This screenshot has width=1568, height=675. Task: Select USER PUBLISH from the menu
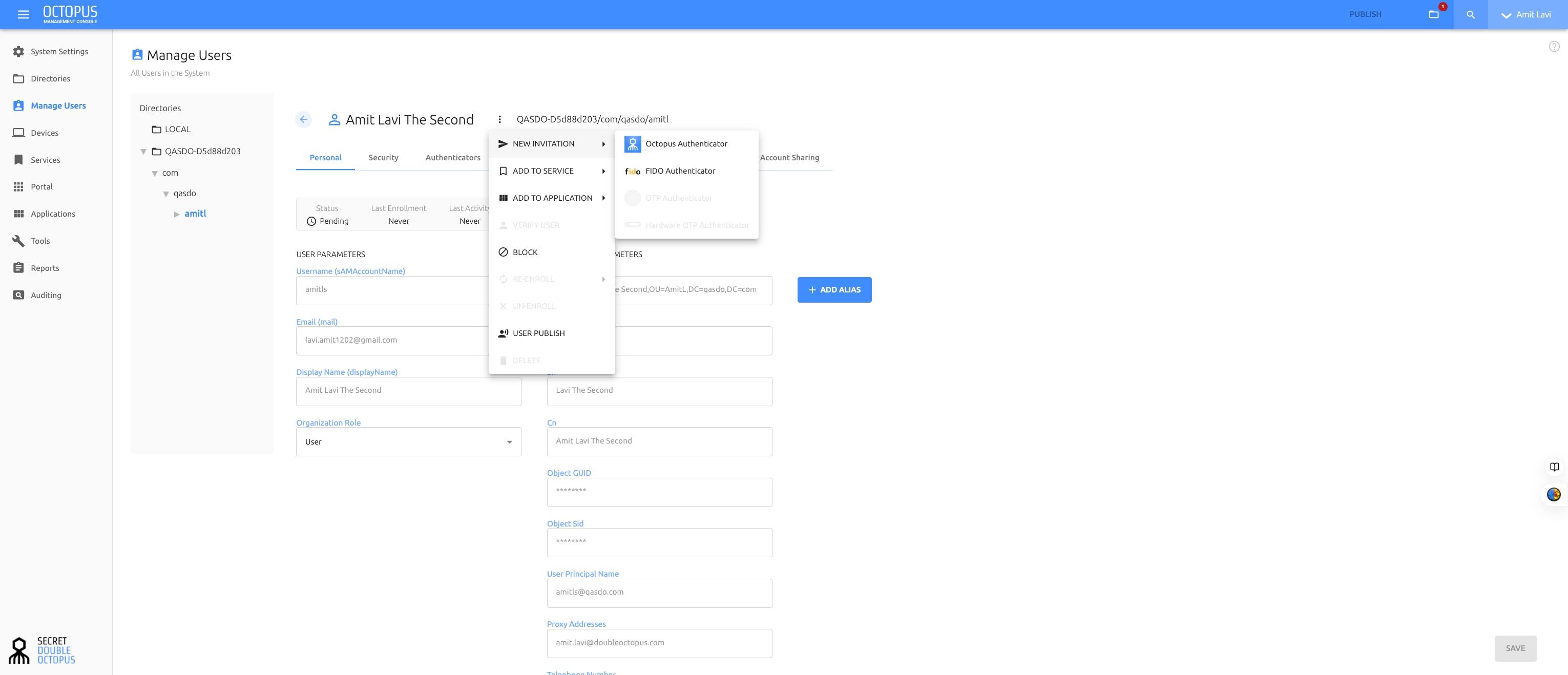[x=552, y=333]
